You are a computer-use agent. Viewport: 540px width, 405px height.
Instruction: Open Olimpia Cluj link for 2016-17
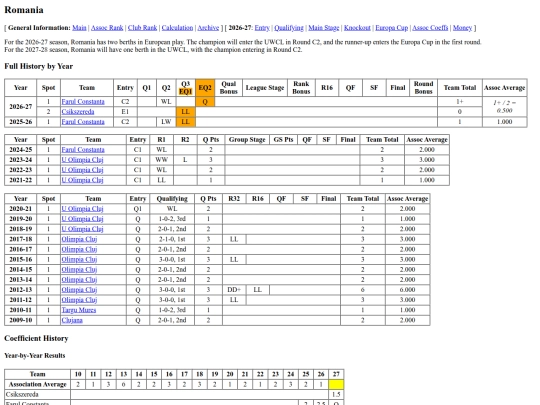pos(79,249)
